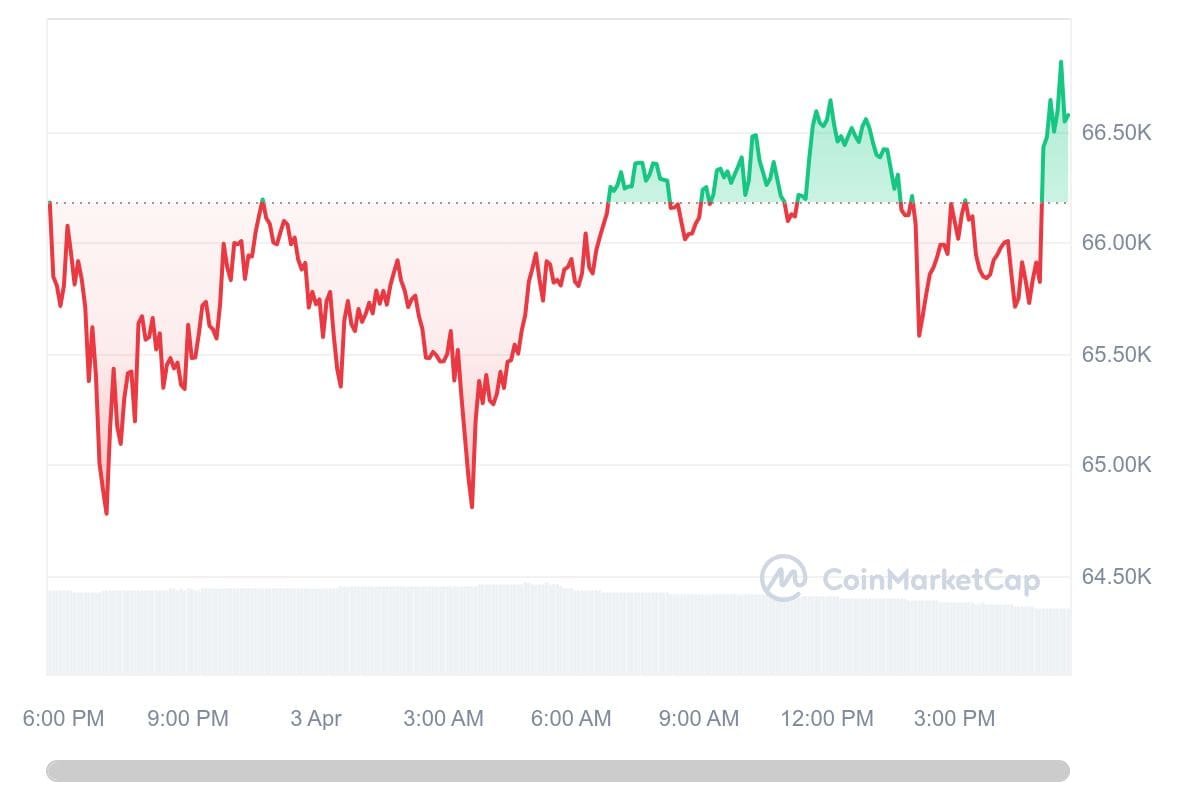Click the 65.00K price axis label

pos(1117,465)
